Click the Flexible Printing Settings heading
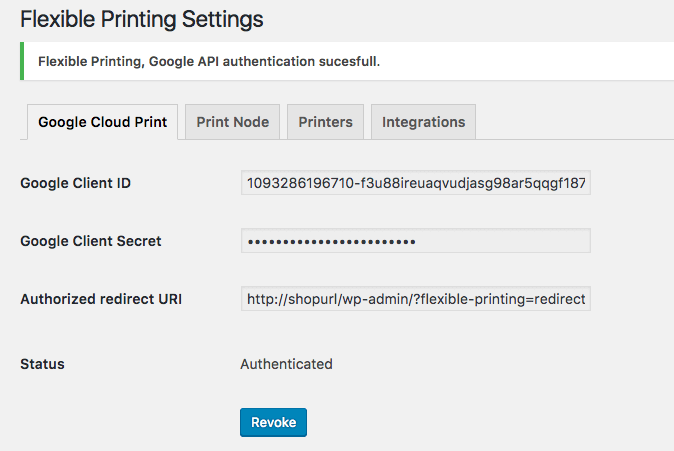The width and height of the screenshot is (674, 451). [142, 19]
